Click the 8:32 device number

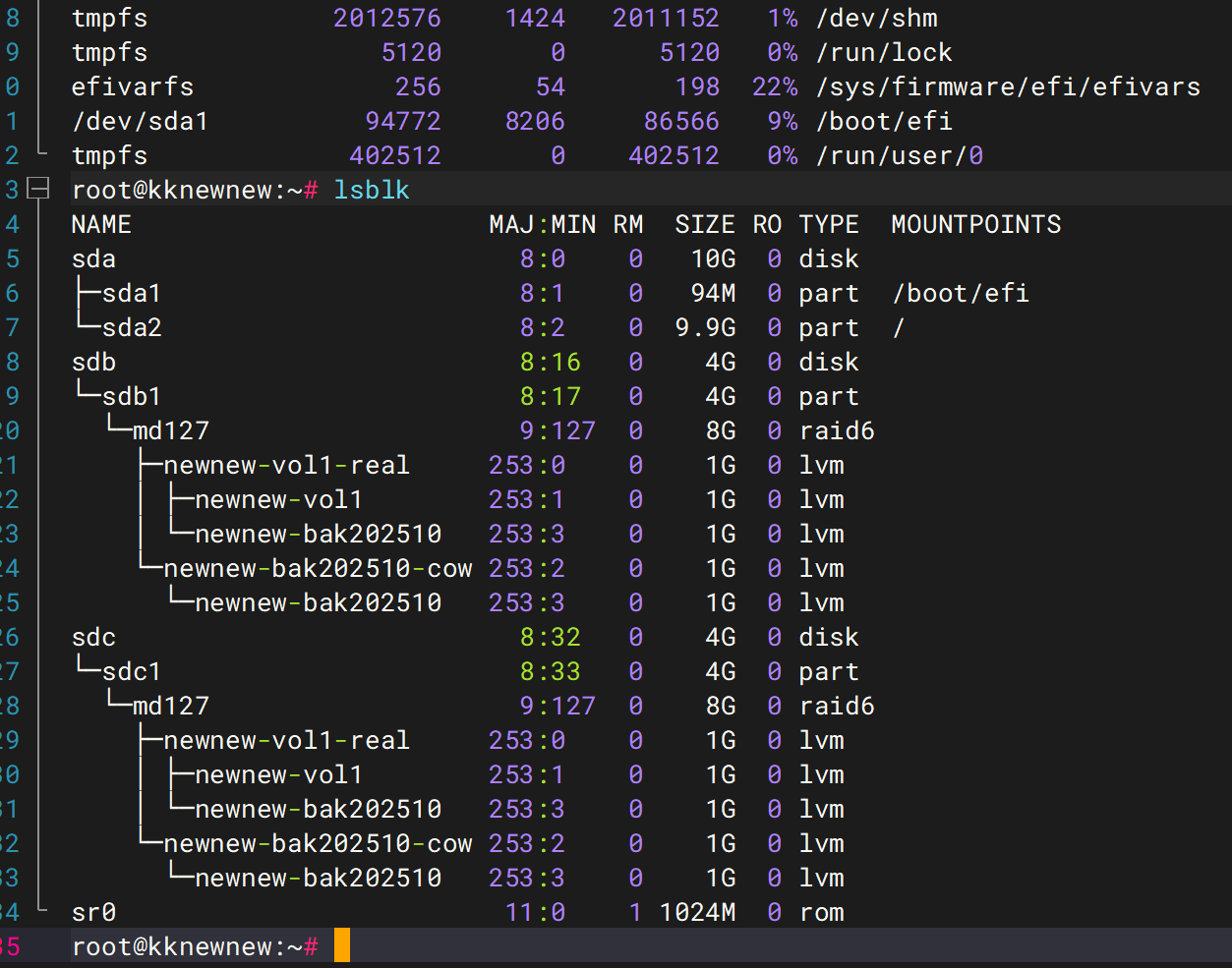551,637
